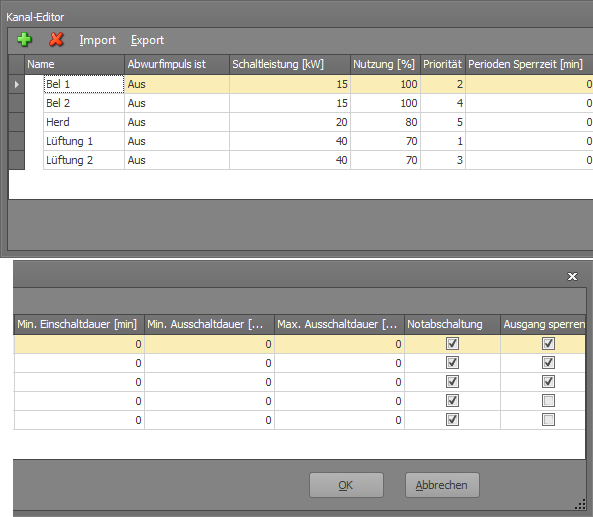Click the Min. Einschaltdauer [min] column header

tap(79, 324)
